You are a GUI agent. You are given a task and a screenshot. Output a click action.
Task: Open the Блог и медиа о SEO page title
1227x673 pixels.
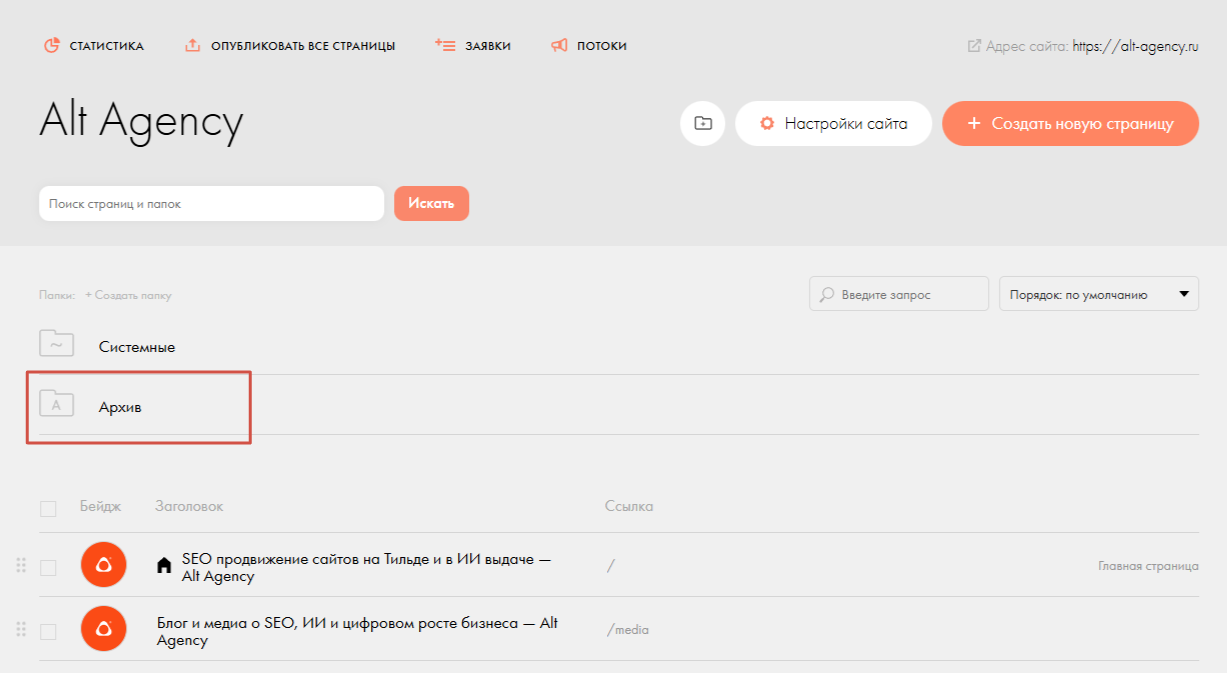point(357,632)
